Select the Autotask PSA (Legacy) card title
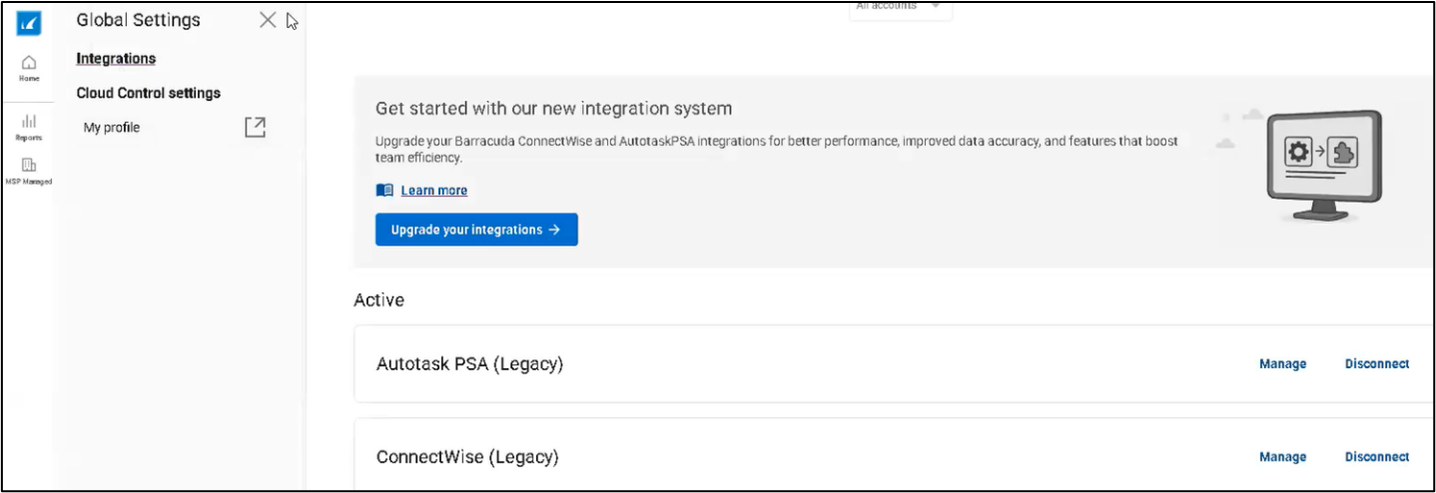 click(469, 364)
